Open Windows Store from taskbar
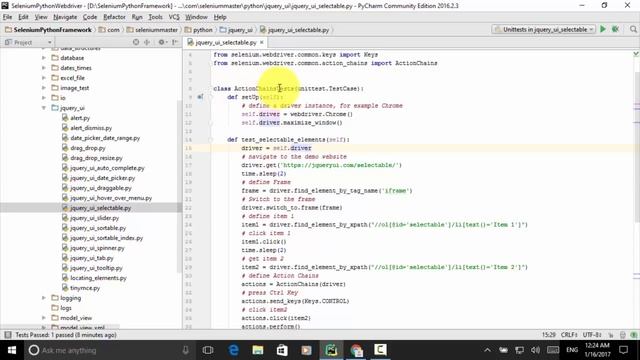 pos(282,350)
